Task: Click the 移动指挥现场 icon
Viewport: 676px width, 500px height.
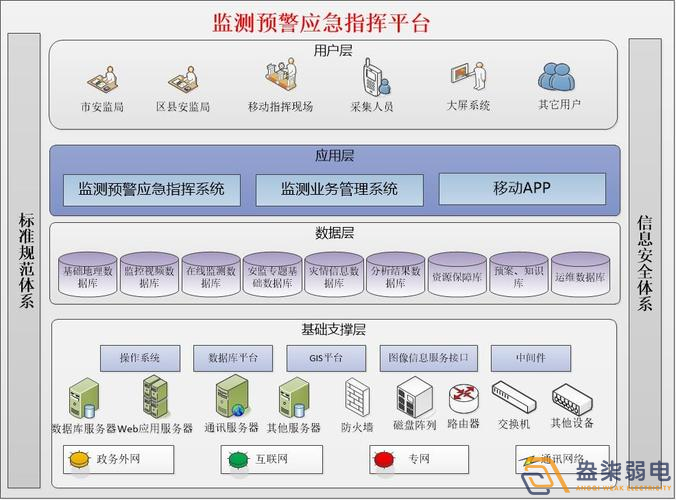Action: (x=280, y=75)
